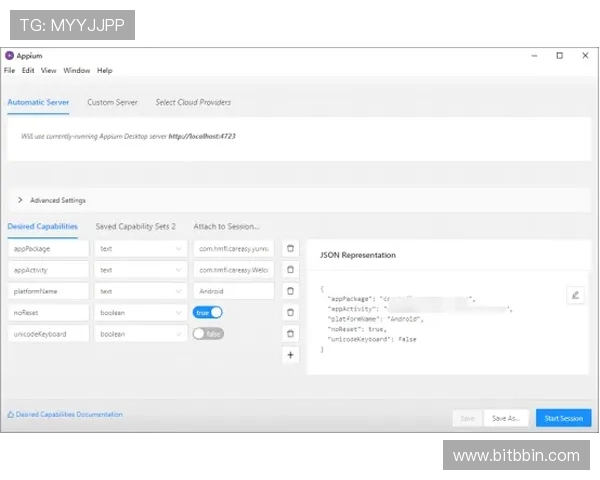Click the platformName value field containing Android

[233, 291]
